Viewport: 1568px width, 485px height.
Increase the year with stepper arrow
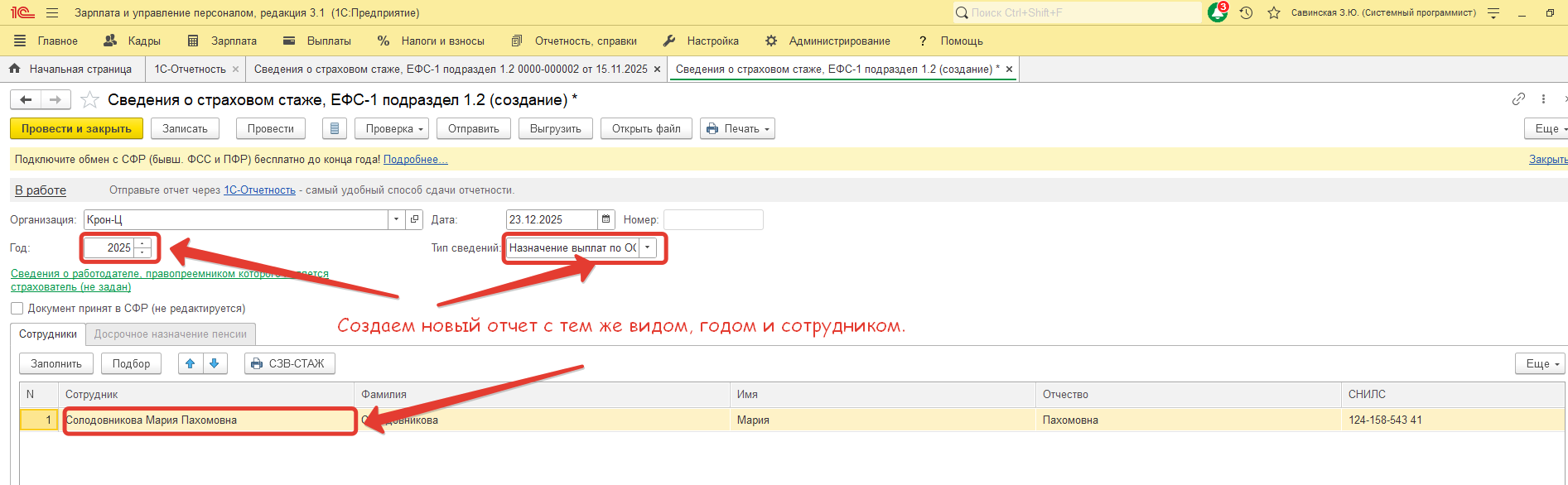click(x=142, y=243)
